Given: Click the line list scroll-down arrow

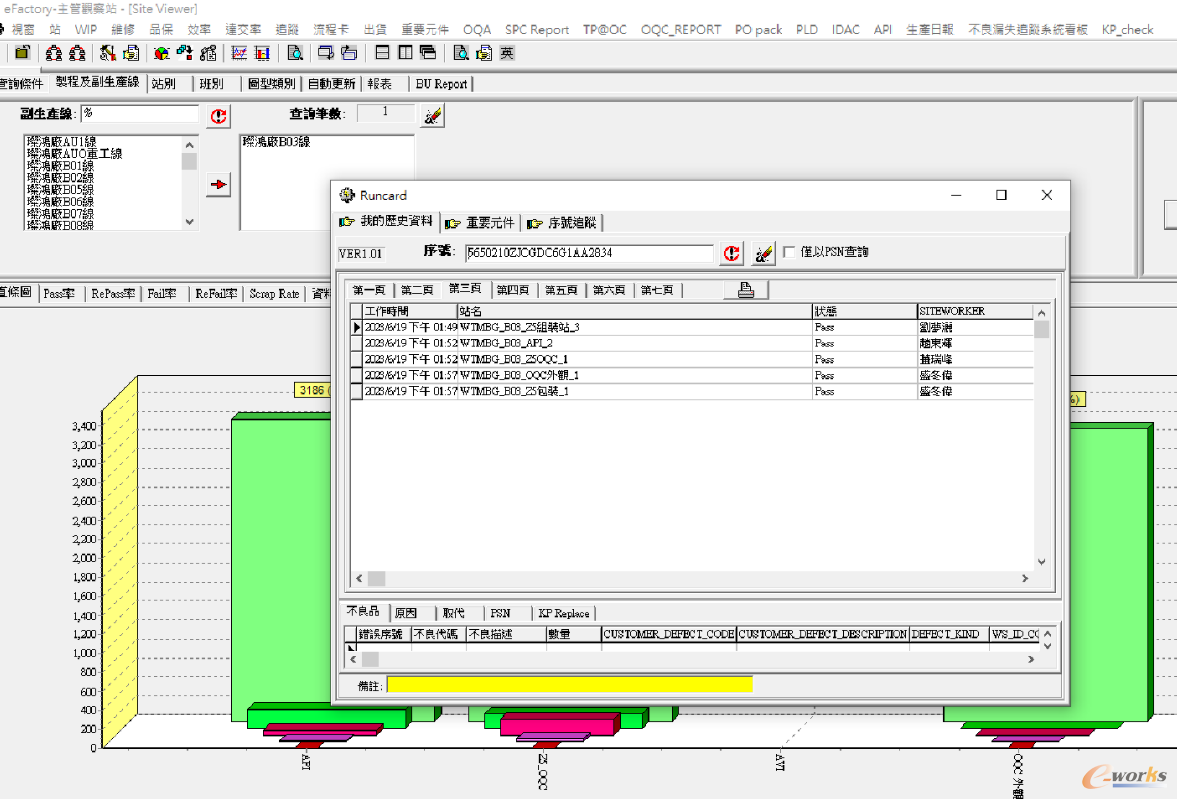Looking at the screenshot, I should click(189, 222).
